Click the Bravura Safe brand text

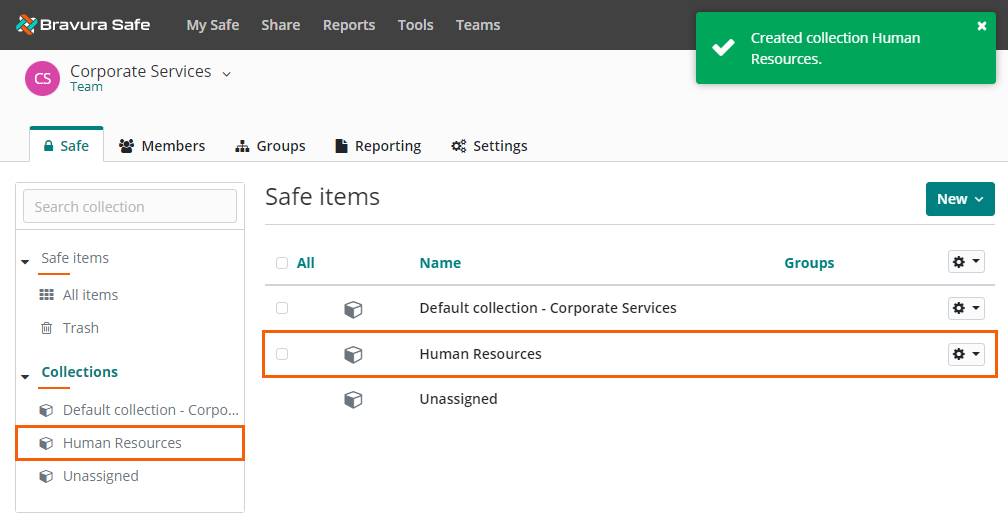click(95, 24)
